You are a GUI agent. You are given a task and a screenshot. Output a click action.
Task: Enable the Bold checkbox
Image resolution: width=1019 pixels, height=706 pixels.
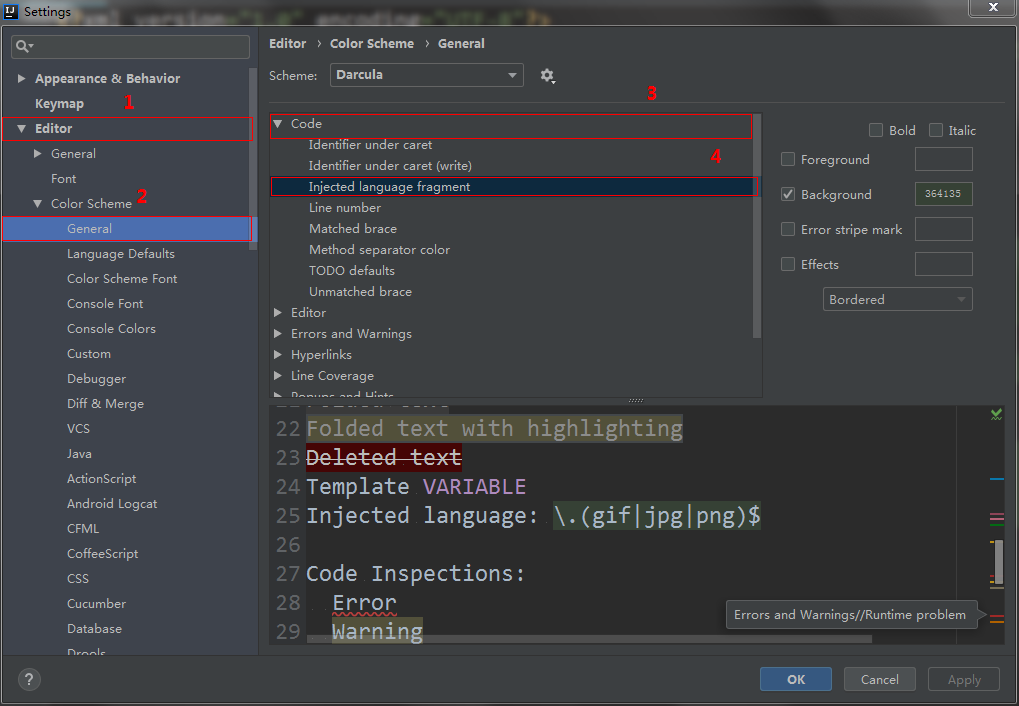pos(875,130)
